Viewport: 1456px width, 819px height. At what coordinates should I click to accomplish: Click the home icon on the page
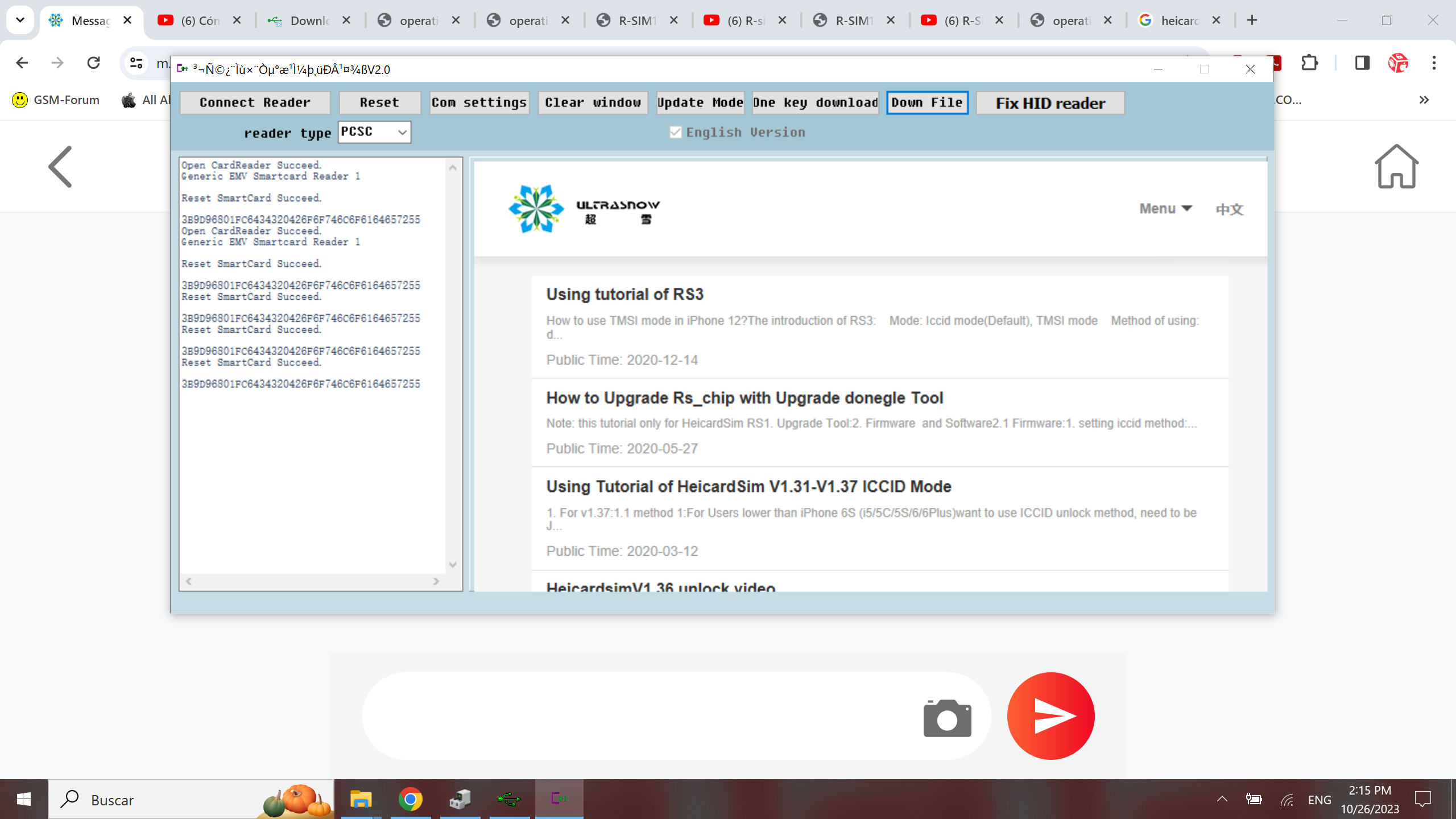1396,167
